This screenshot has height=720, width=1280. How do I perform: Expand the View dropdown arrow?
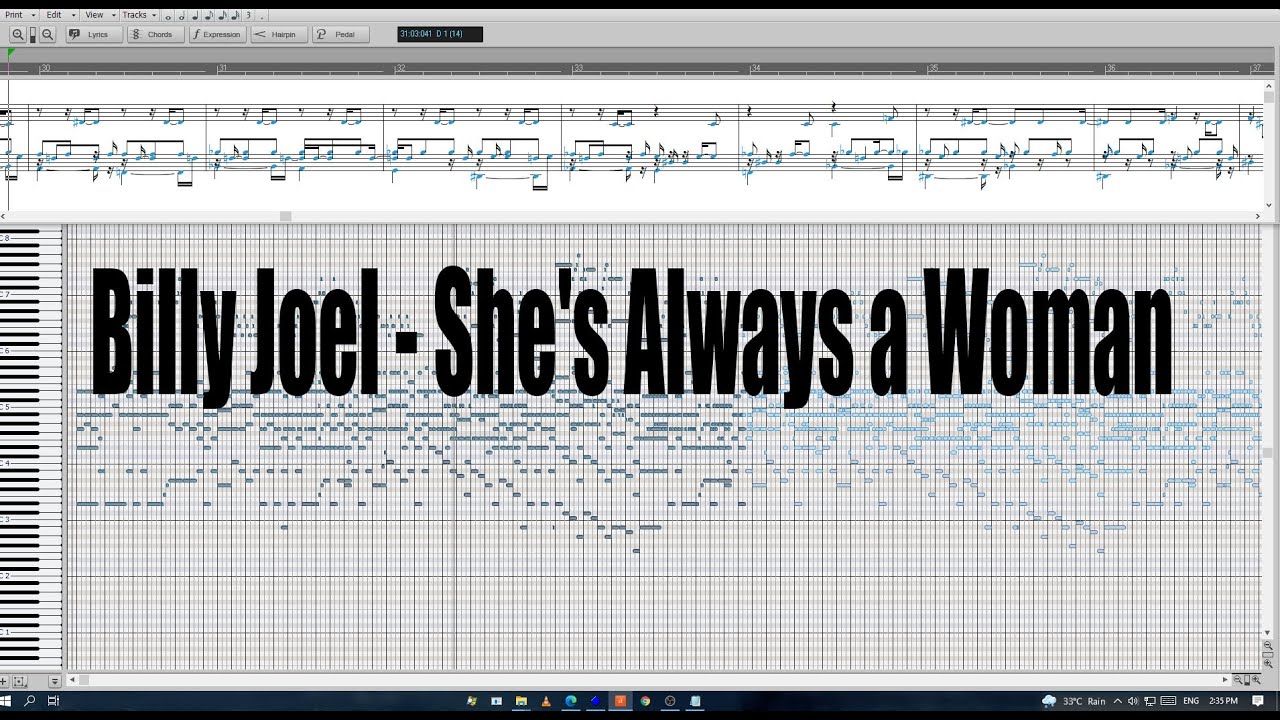[x=114, y=15]
